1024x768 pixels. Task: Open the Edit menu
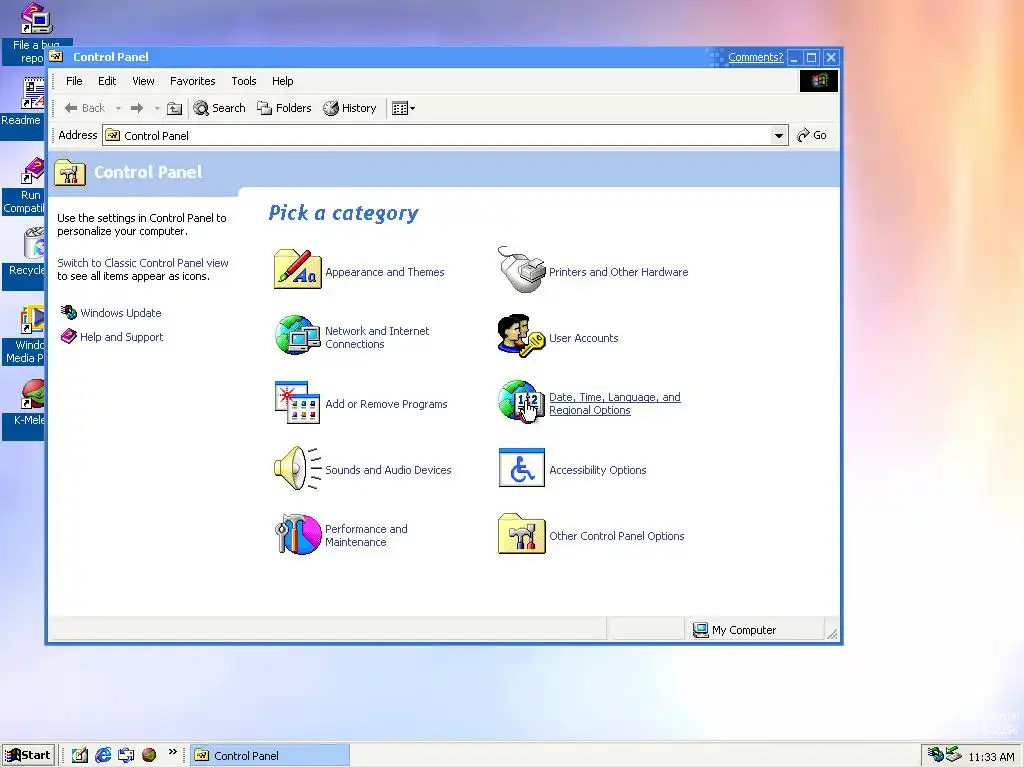tap(107, 81)
